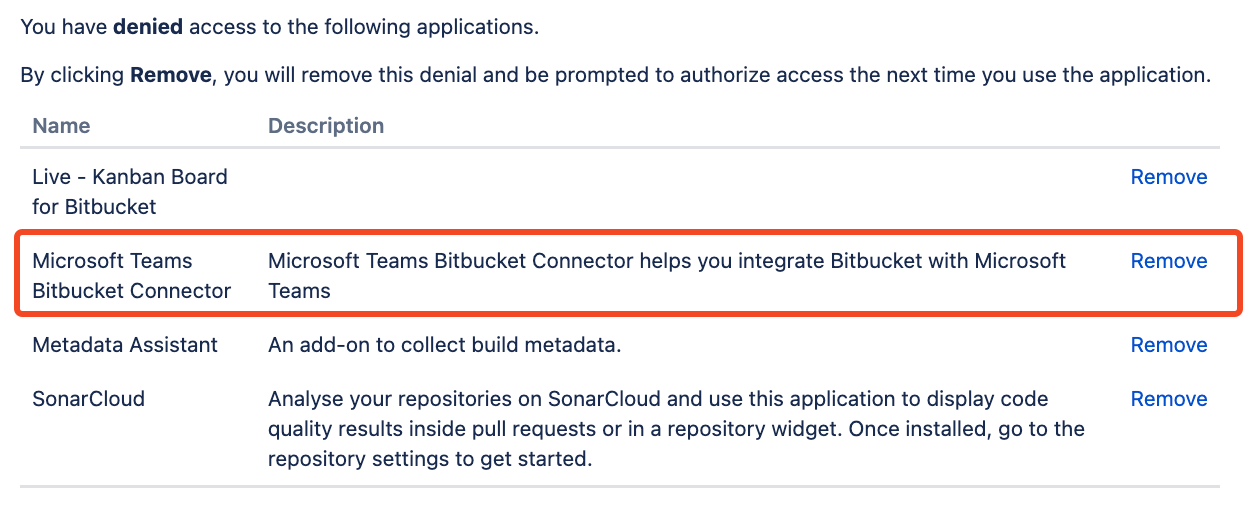Image resolution: width=1256 pixels, height=510 pixels.
Task: Click the Description column header
Action: click(326, 126)
